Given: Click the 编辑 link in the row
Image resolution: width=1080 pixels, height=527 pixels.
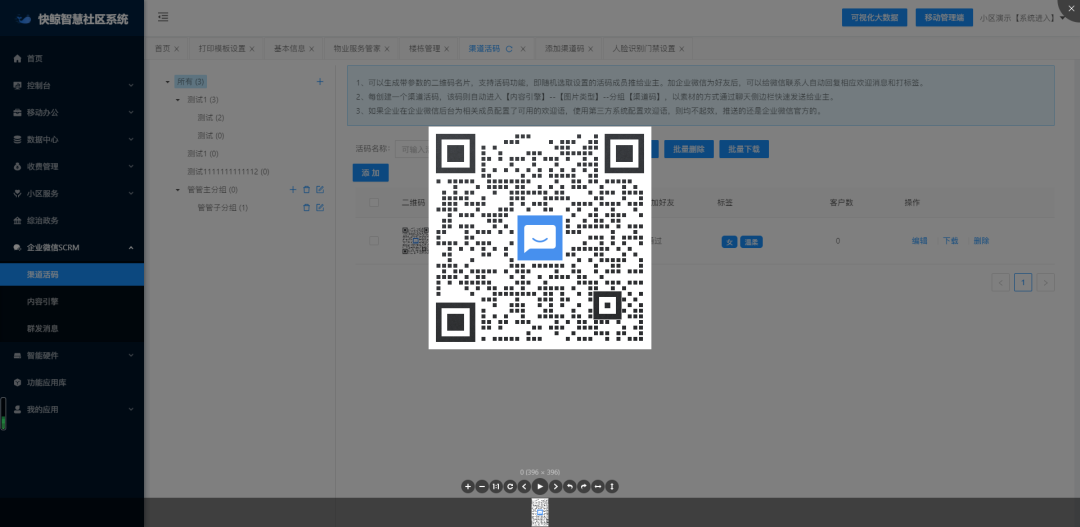Looking at the screenshot, I should tap(920, 241).
